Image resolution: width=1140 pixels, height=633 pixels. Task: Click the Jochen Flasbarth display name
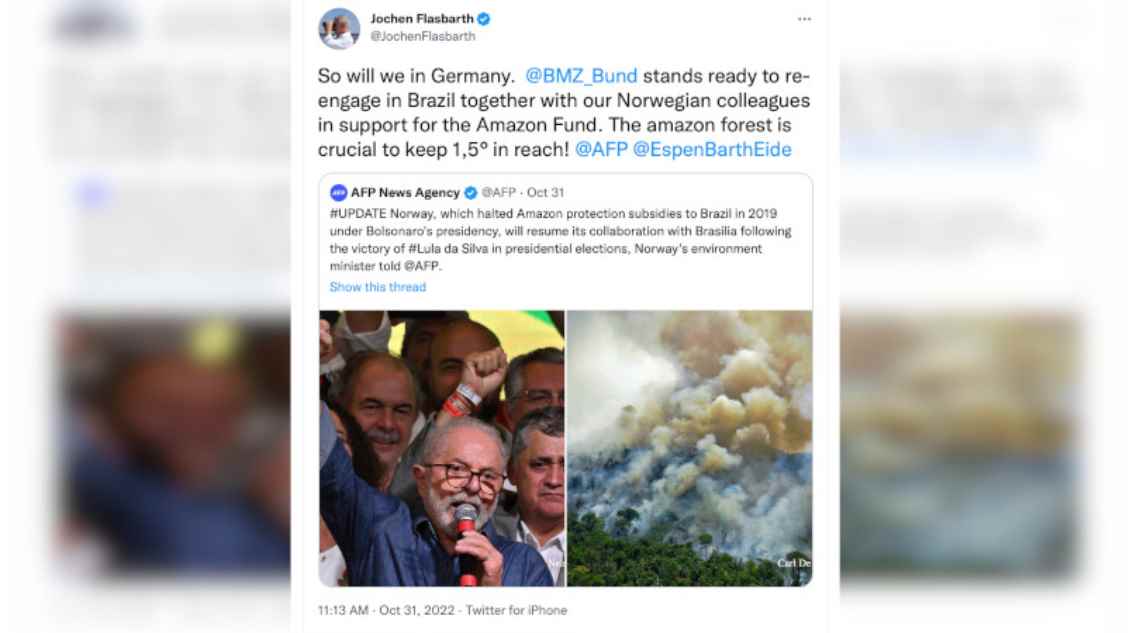pyautogui.click(x=422, y=19)
